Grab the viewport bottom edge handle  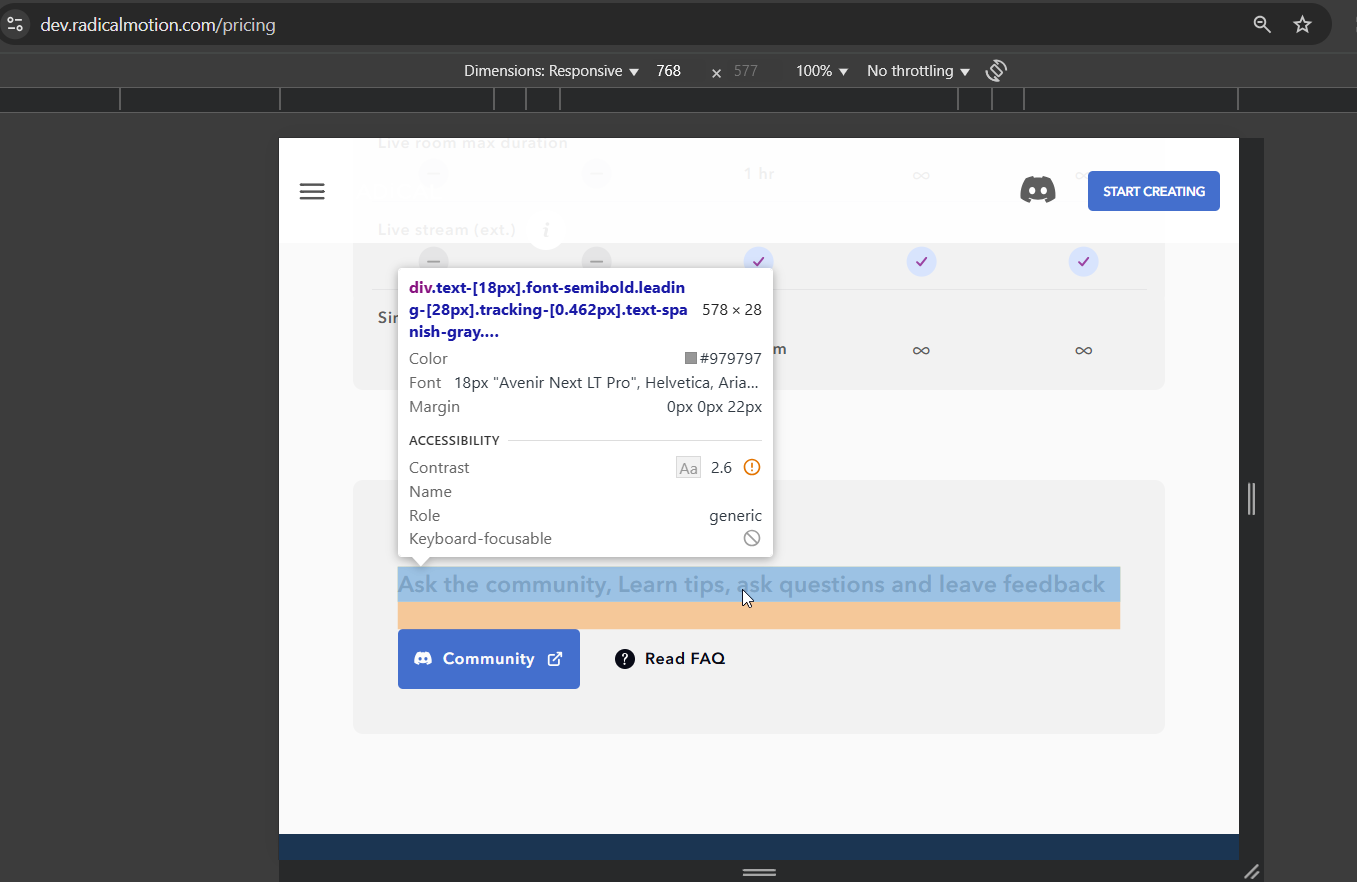pos(759,872)
